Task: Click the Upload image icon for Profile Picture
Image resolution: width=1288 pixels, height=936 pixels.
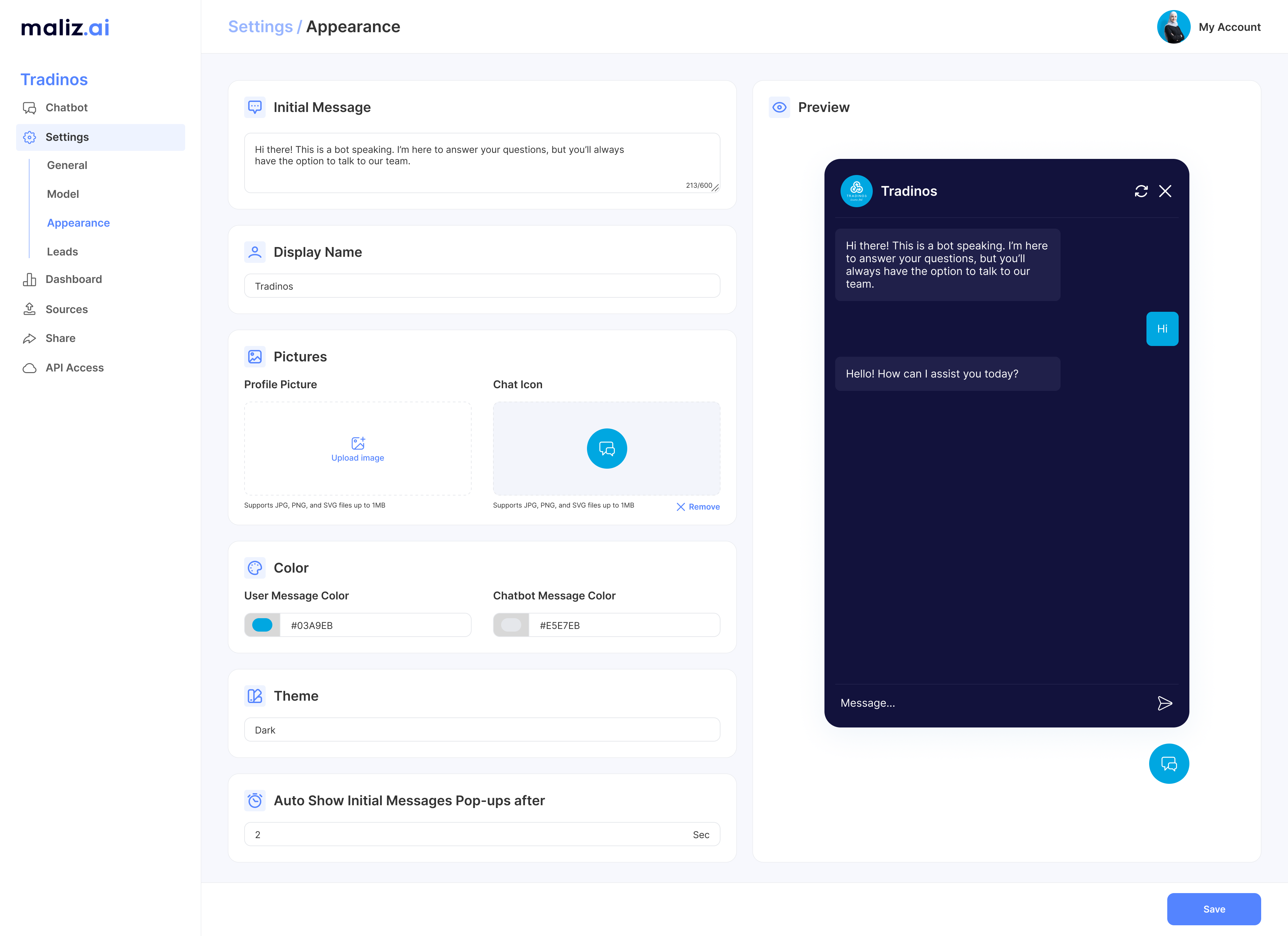Action: pyautogui.click(x=358, y=443)
